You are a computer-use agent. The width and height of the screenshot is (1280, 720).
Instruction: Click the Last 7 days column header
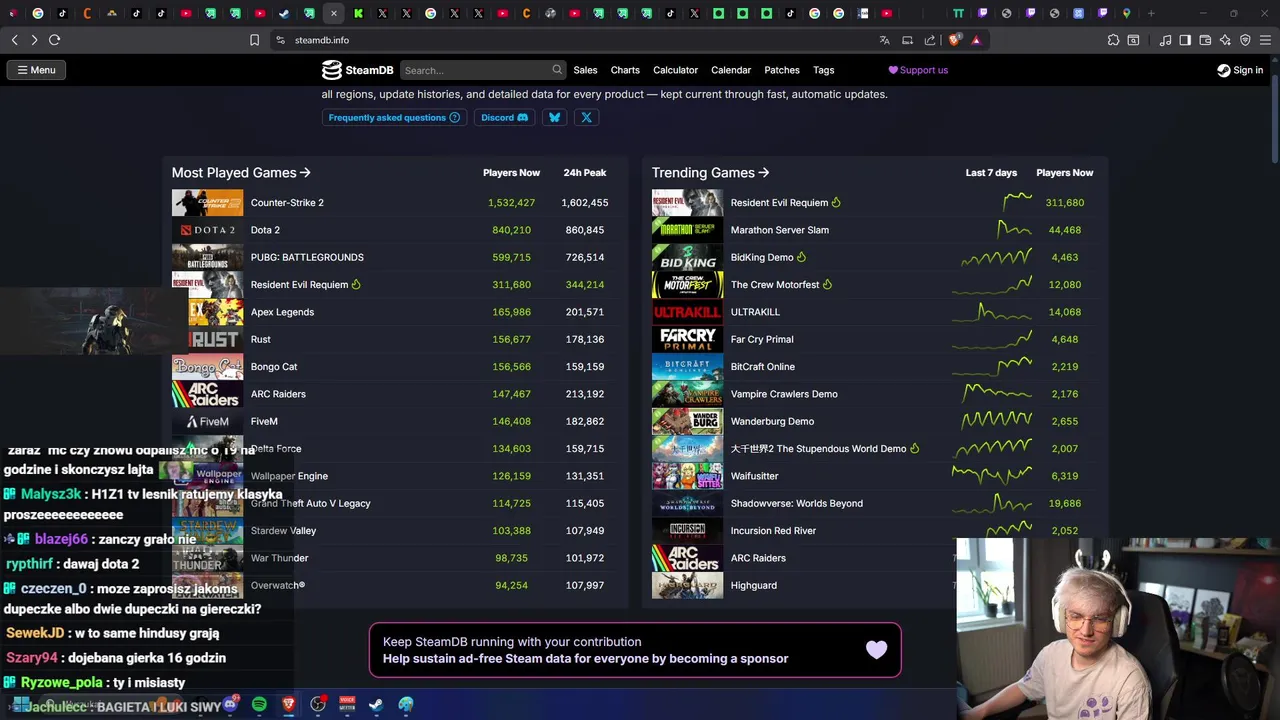[x=991, y=173]
